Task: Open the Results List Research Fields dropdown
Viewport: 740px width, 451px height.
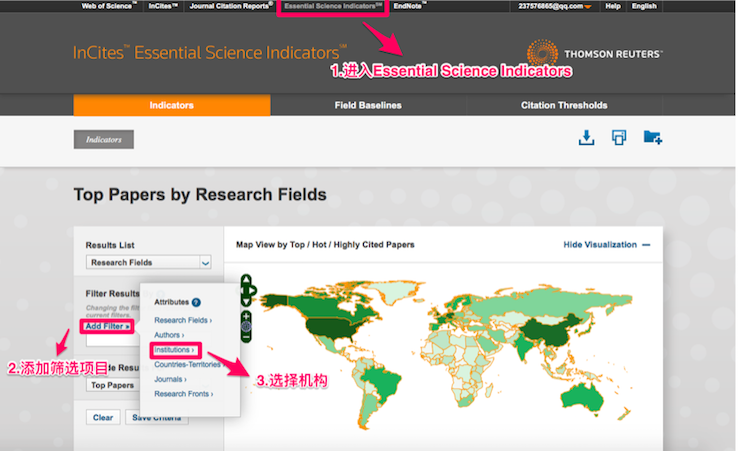Action: point(149,262)
